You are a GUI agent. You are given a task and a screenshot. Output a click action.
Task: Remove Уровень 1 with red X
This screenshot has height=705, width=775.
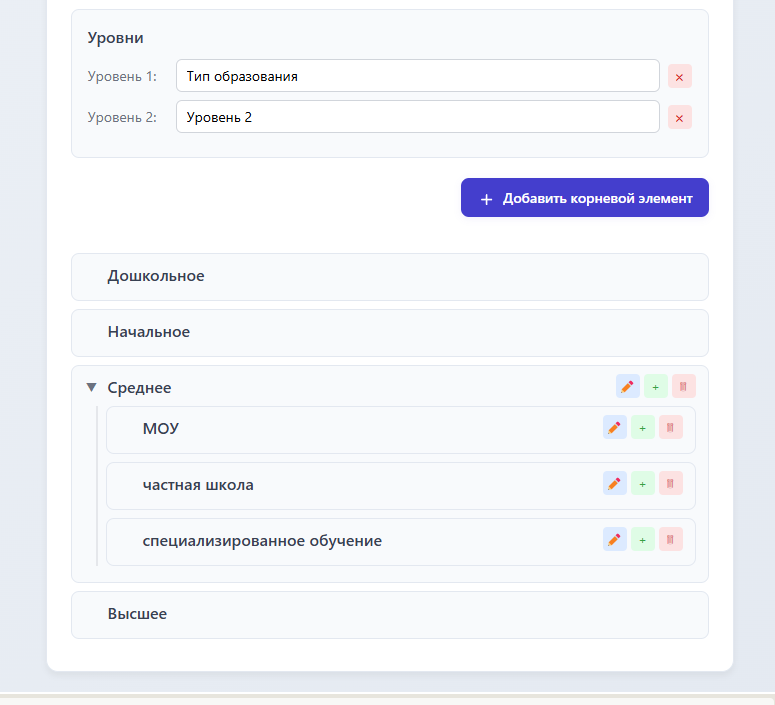[680, 76]
